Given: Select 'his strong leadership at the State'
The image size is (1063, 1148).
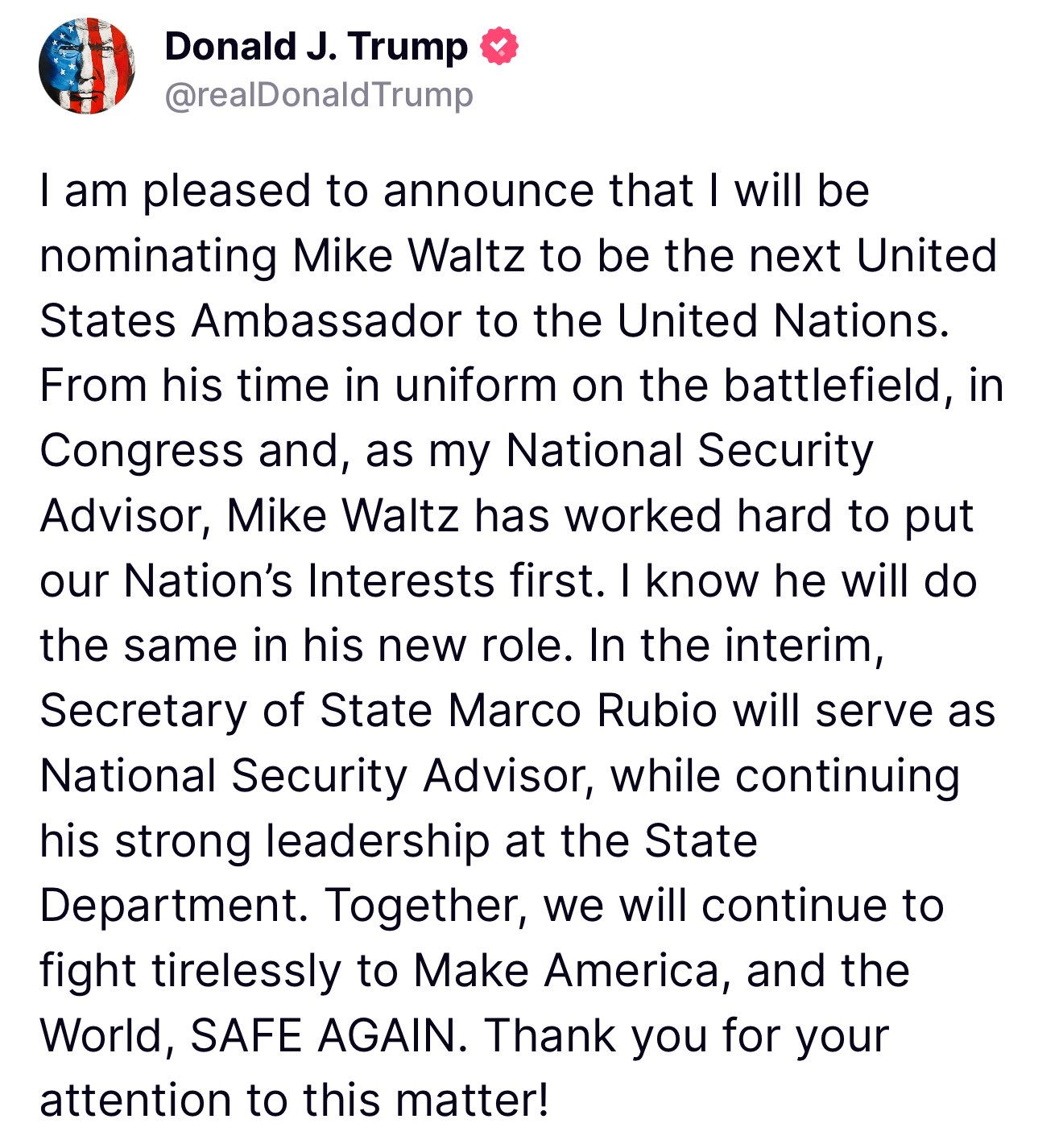Looking at the screenshot, I should pyautogui.click(x=399, y=842).
